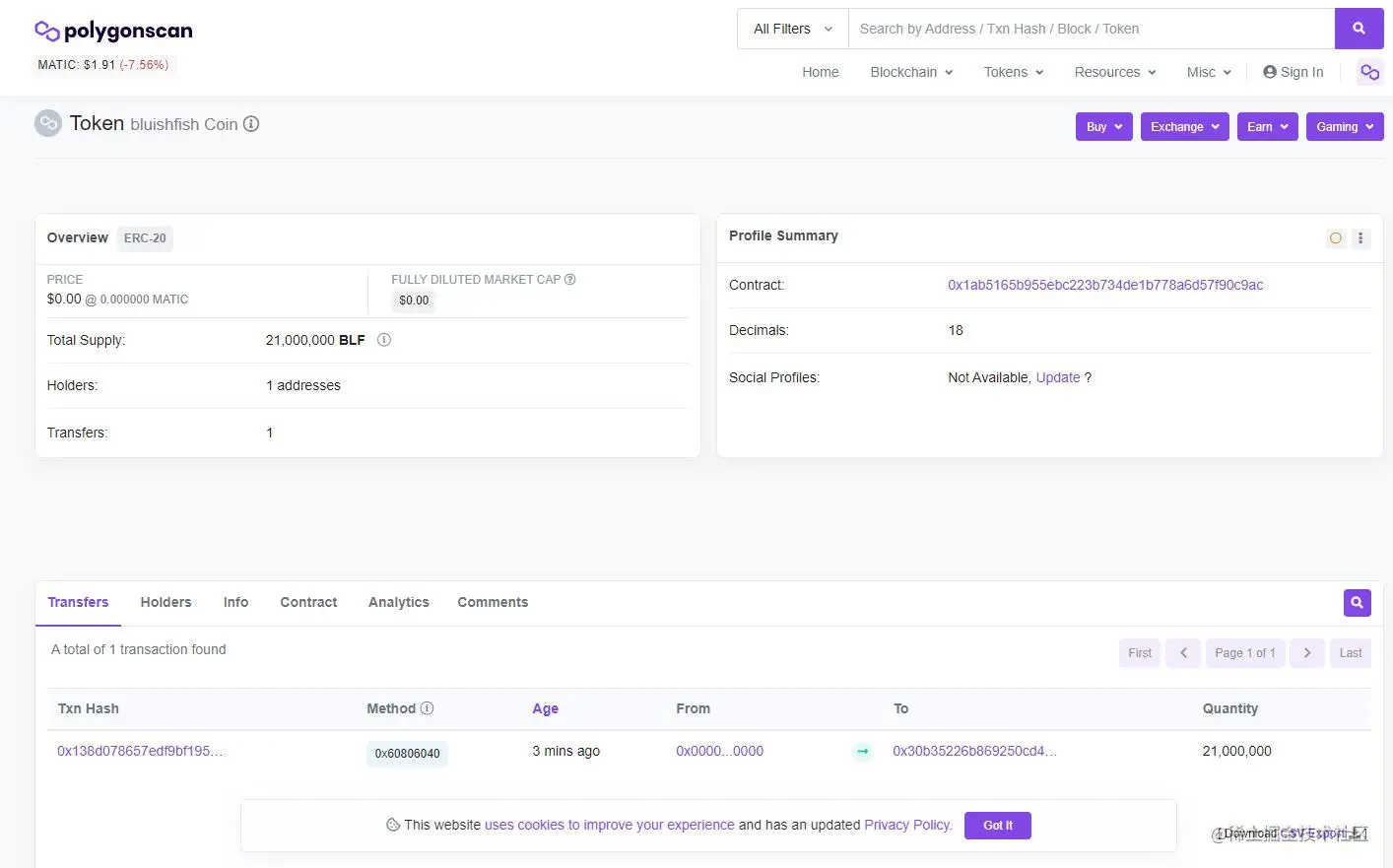The height and width of the screenshot is (868, 1393).
Task: Go to previous page with left chevron
Action: (1183, 653)
